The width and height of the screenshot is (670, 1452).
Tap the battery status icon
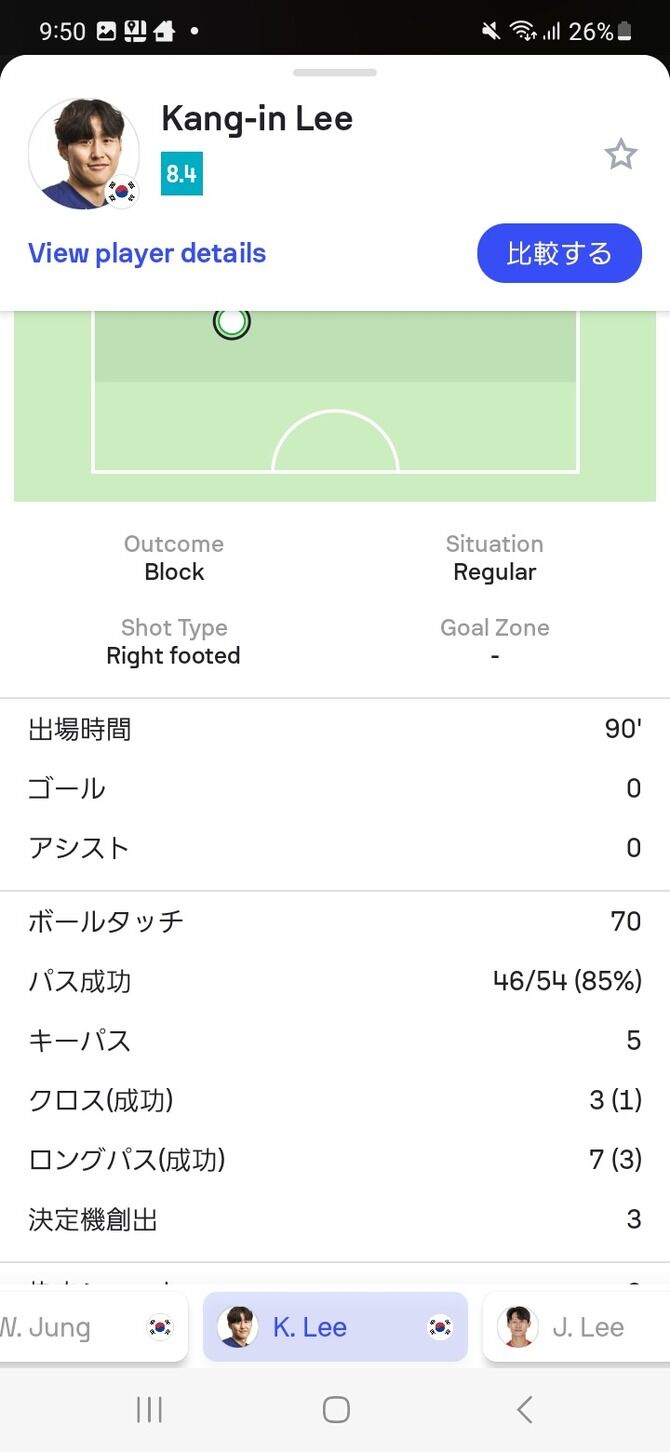625,32
